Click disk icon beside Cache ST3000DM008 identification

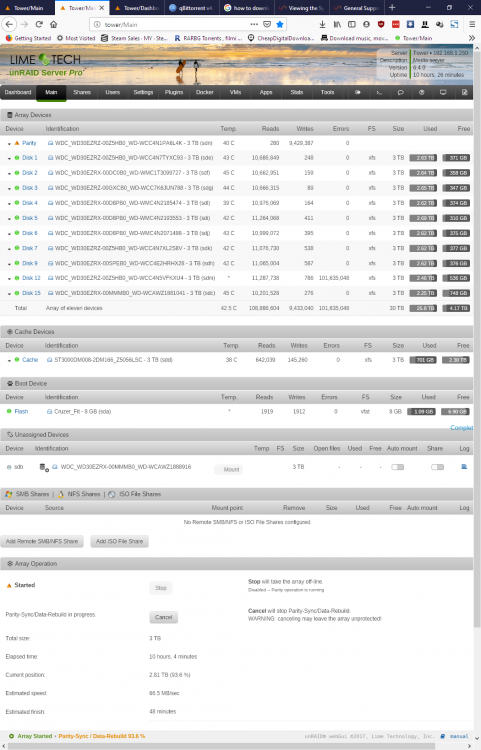[50, 360]
